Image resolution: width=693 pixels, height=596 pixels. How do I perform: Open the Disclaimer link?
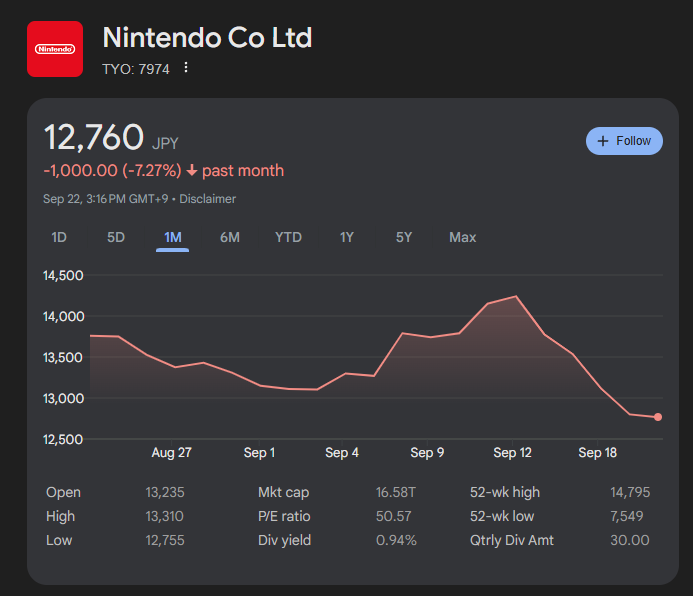click(x=207, y=199)
